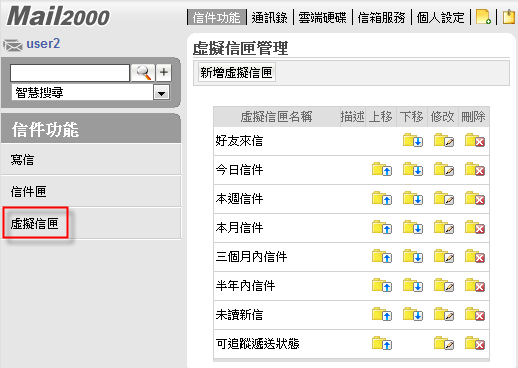This screenshot has width=518, height=368.
Task: Move down the 本月信件 folder
Action: (x=413, y=228)
